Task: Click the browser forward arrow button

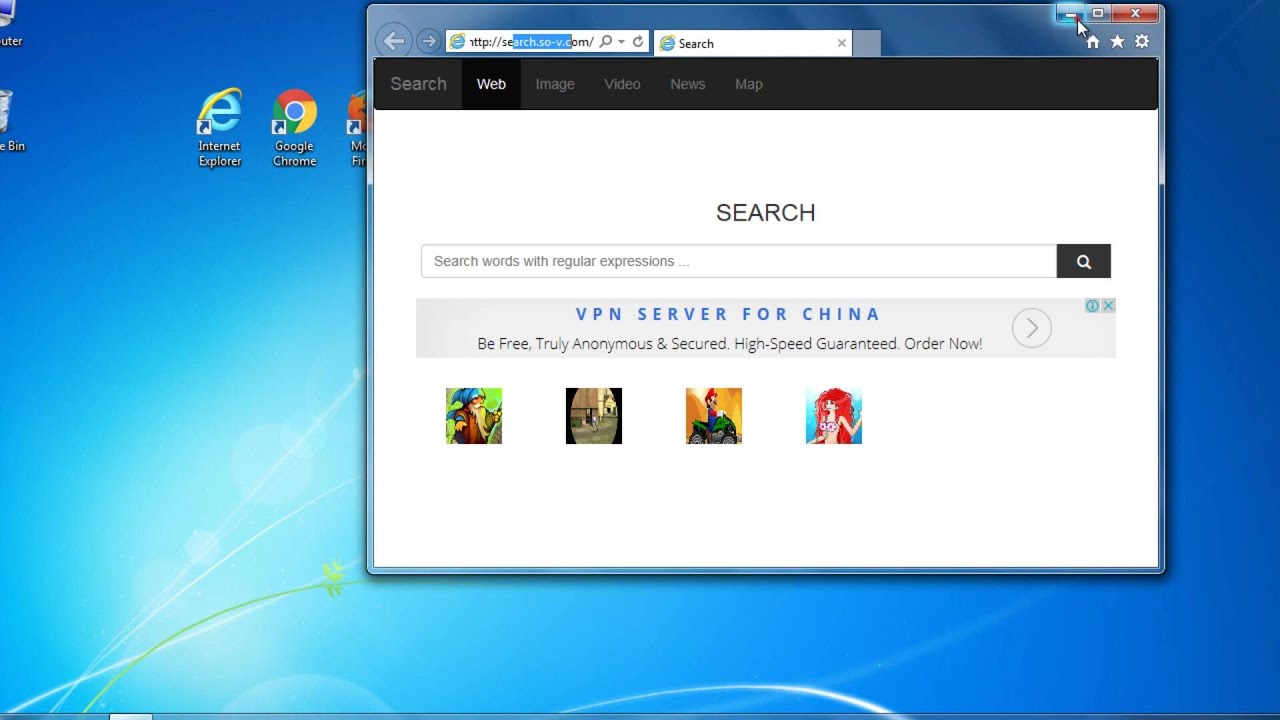Action: coord(428,41)
